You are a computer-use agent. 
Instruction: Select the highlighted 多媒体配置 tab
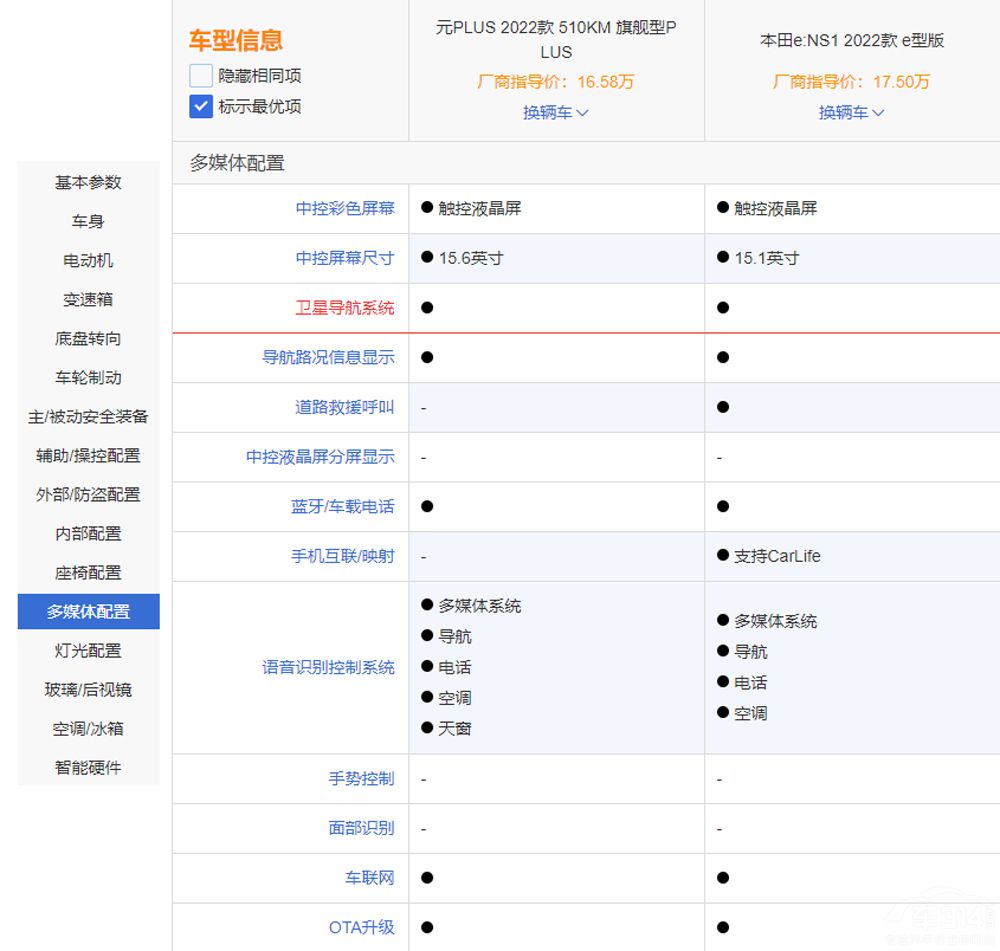pyautogui.click(x=88, y=611)
